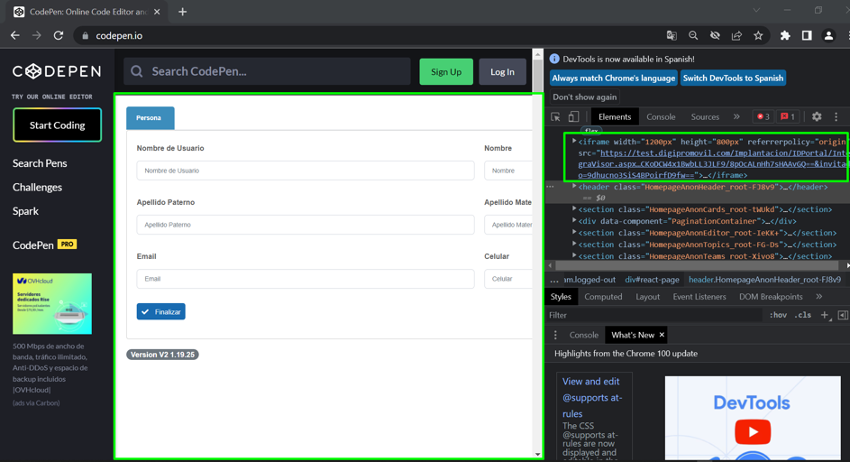
Task: Open DevTools settings gear
Action: [x=816, y=117]
